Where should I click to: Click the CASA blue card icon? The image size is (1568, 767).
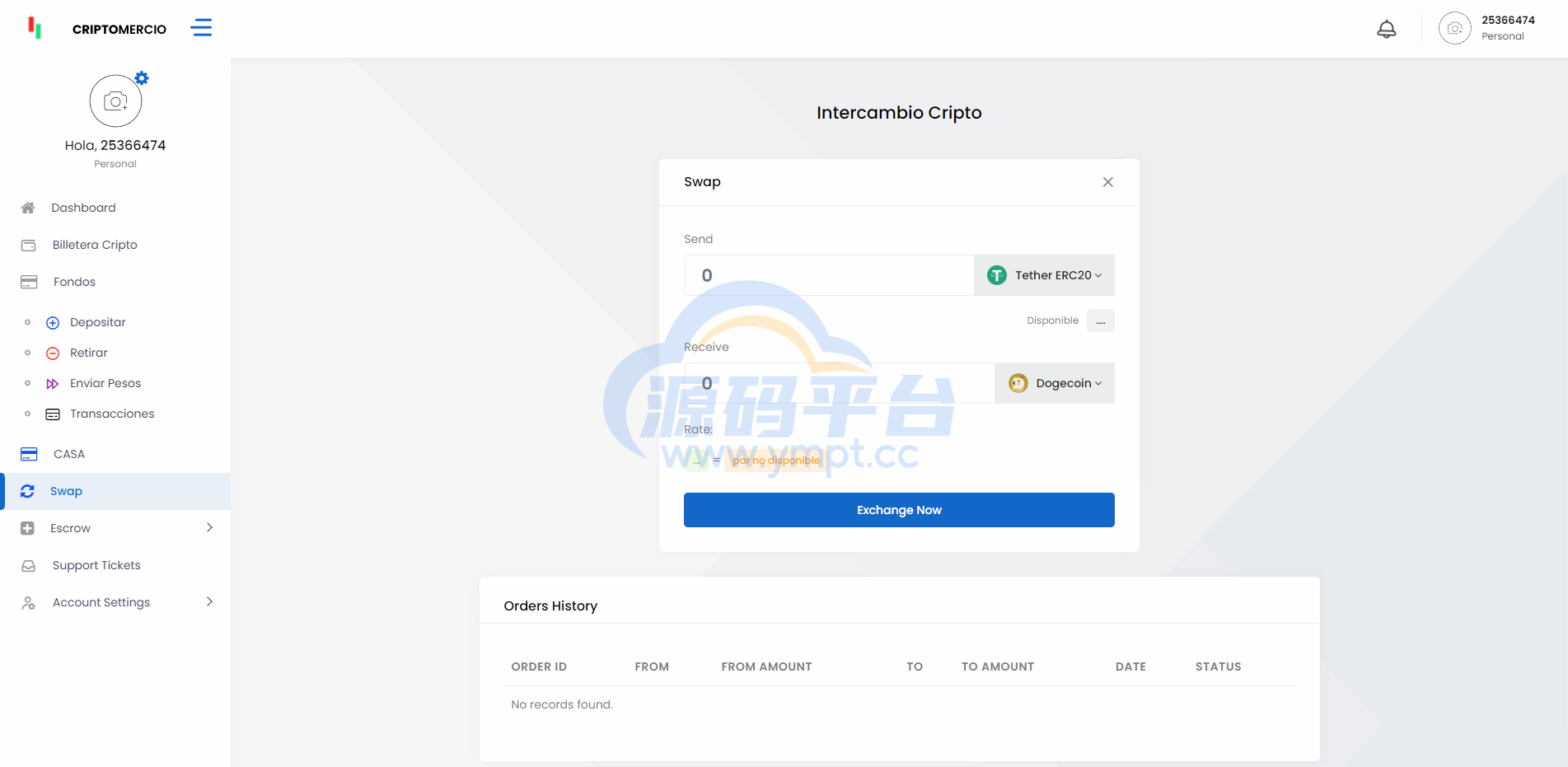tap(29, 454)
